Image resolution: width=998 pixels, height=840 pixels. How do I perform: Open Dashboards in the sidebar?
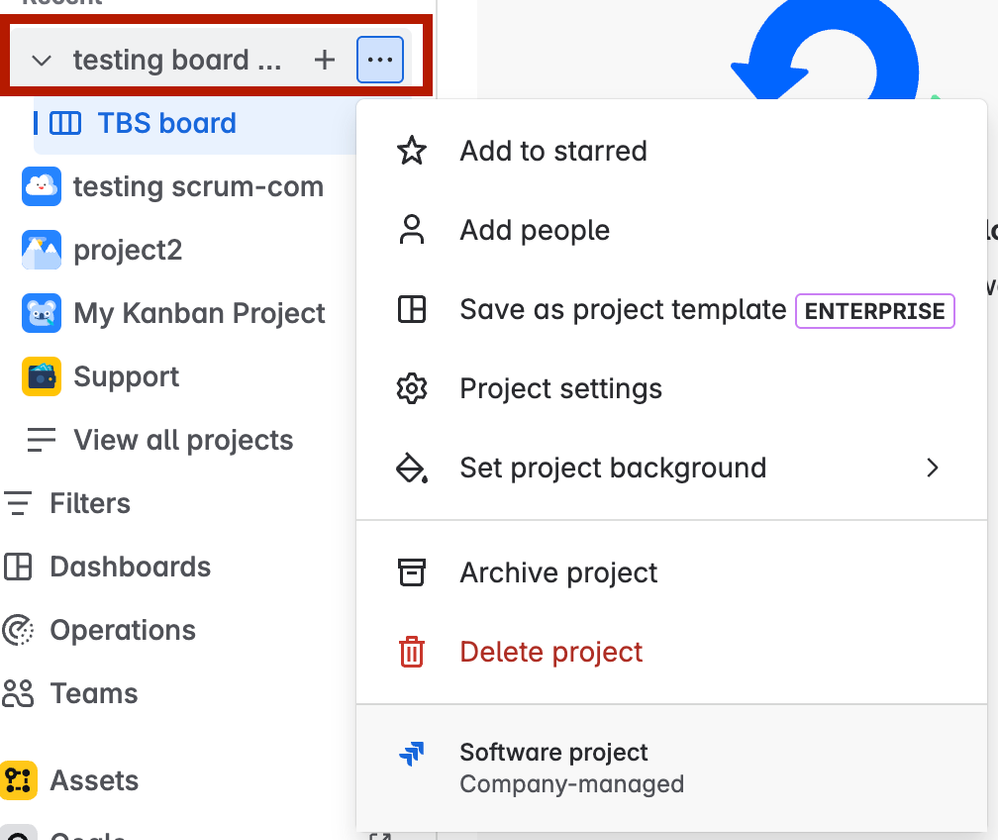pyautogui.click(x=130, y=567)
